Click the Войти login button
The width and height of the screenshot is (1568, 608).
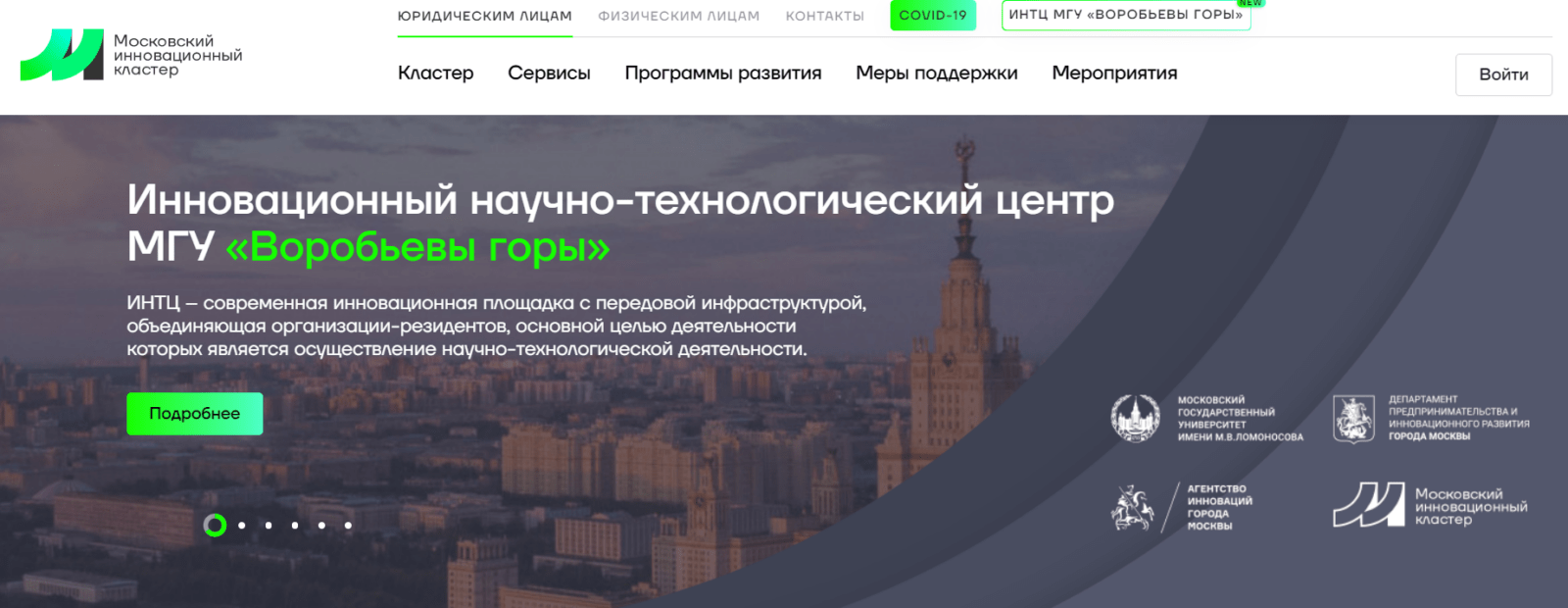[x=1503, y=75]
